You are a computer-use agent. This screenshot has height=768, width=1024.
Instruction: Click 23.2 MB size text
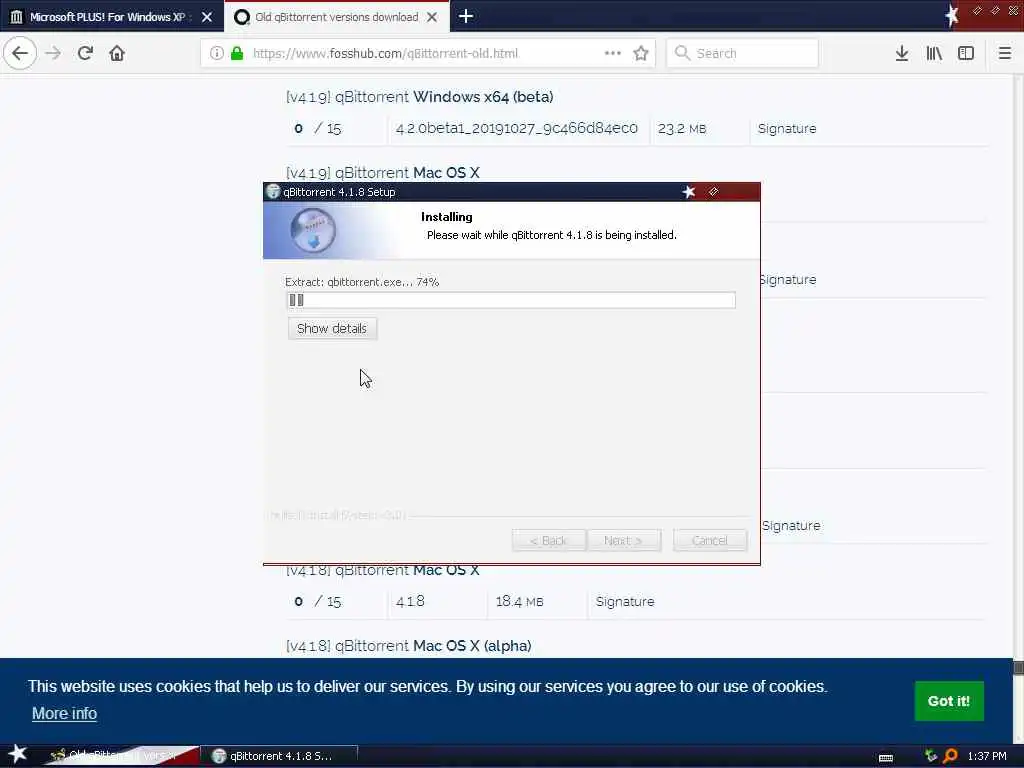[682, 129]
